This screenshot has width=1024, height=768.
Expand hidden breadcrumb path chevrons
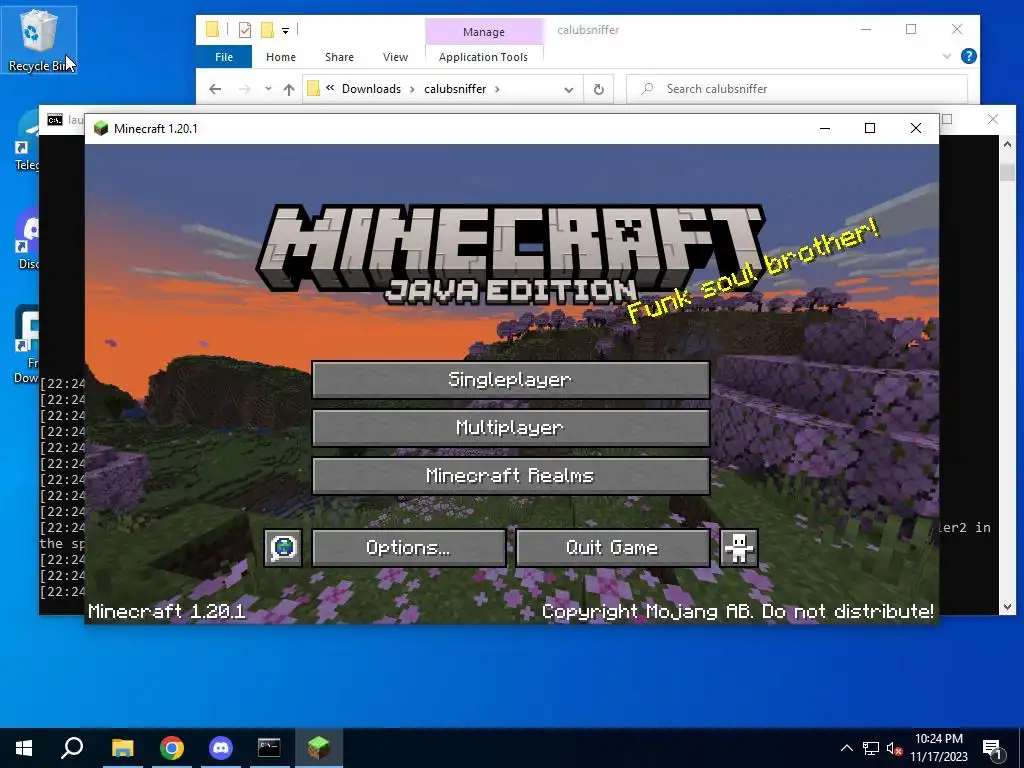click(x=330, y=88)
